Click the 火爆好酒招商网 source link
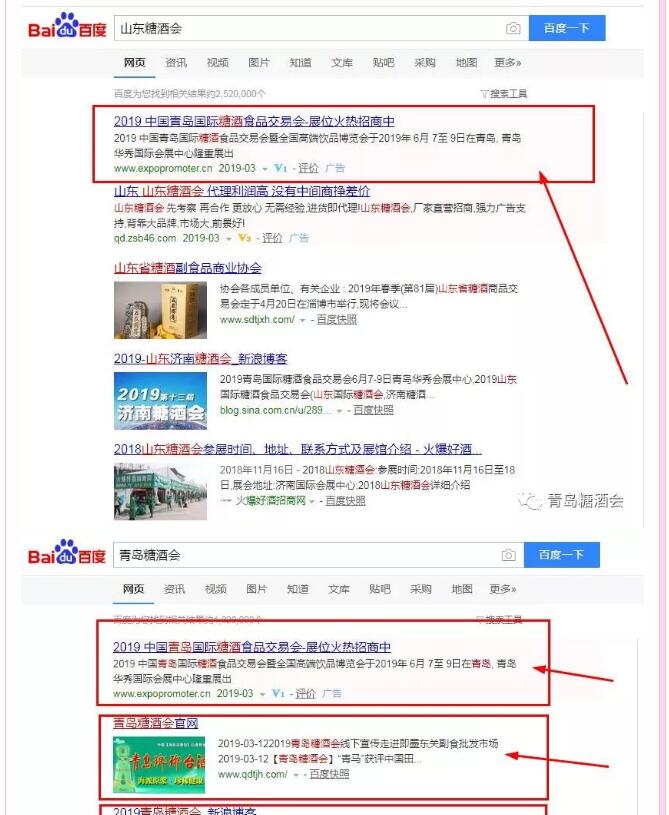The height and width of the screenshot is (815, 669). point(270,501)
